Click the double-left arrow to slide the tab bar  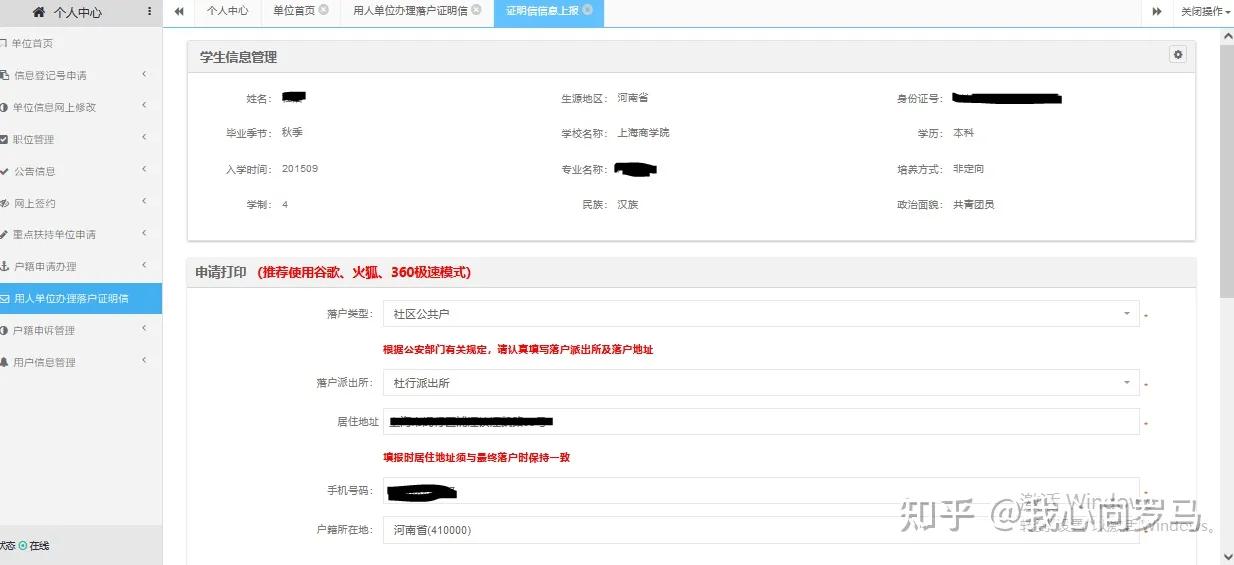pyautogui.click(x=179, y=11)
